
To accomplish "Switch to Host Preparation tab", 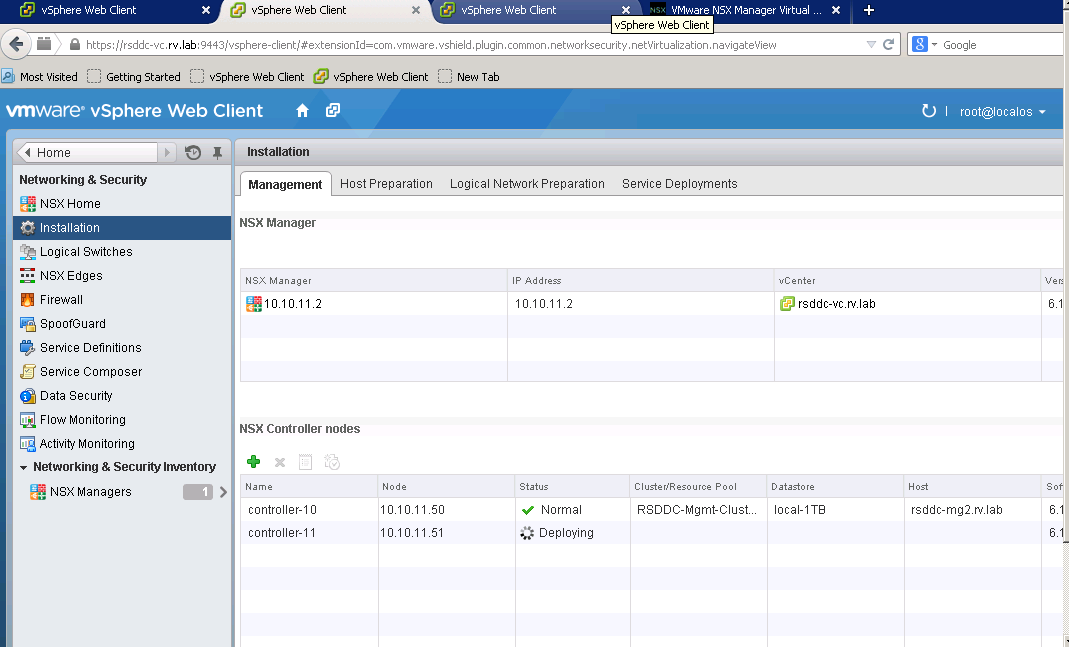I will point(386,184).
